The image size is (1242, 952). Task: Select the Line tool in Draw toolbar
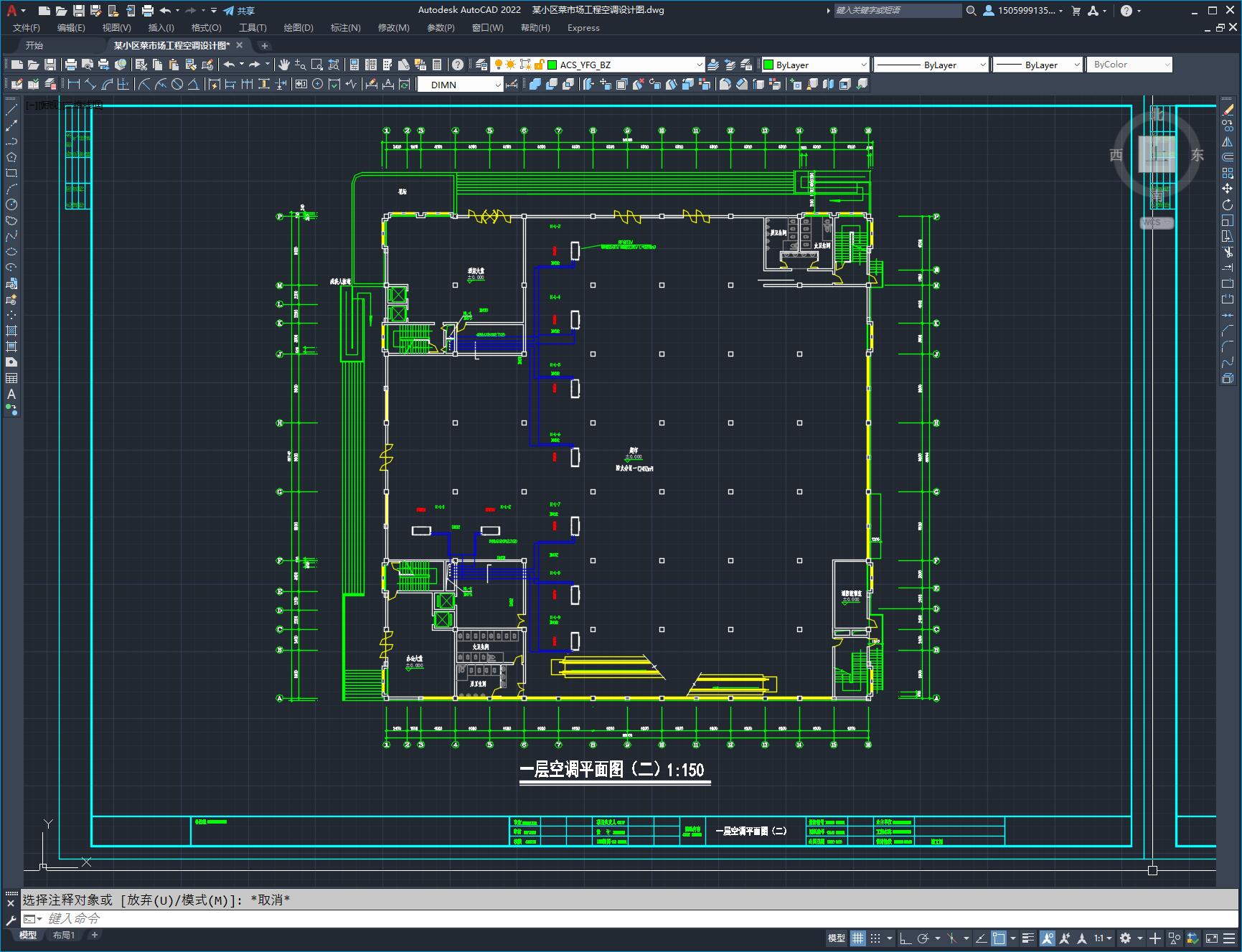coord(11,110)
